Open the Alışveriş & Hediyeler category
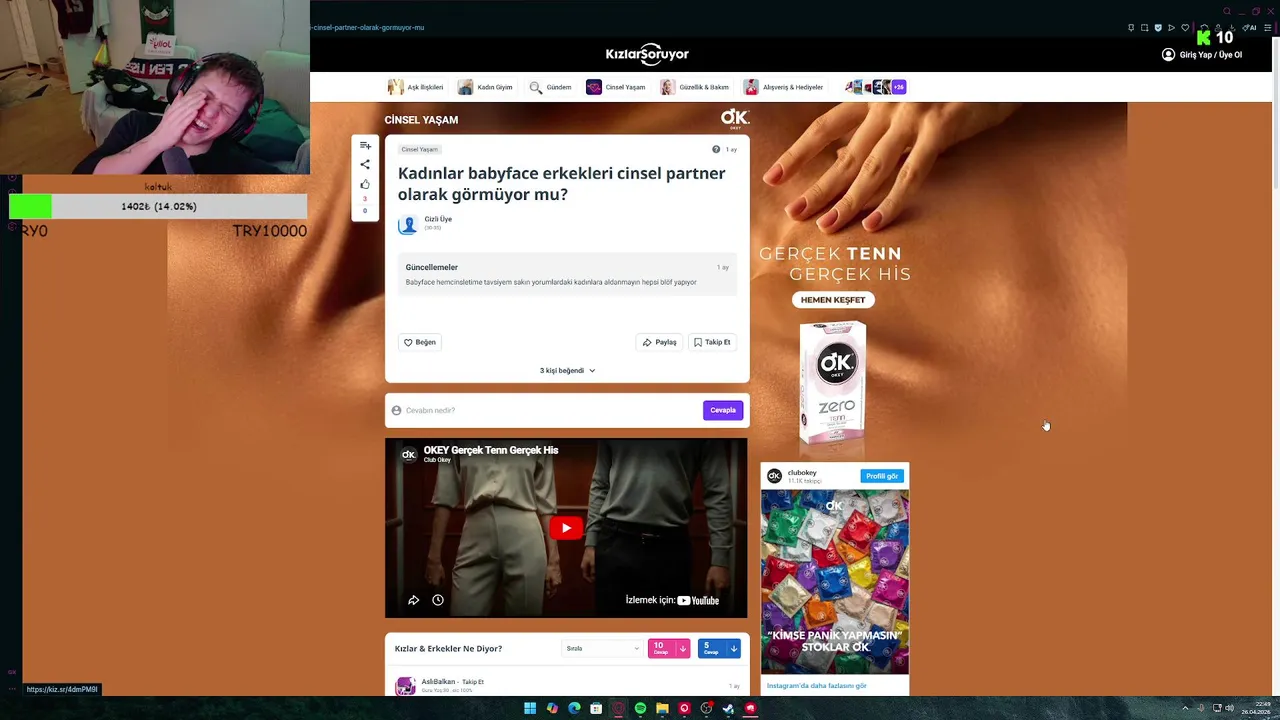Image resolution: width=1280 pixels, height=720 pixels. click(x=783, y=87)
